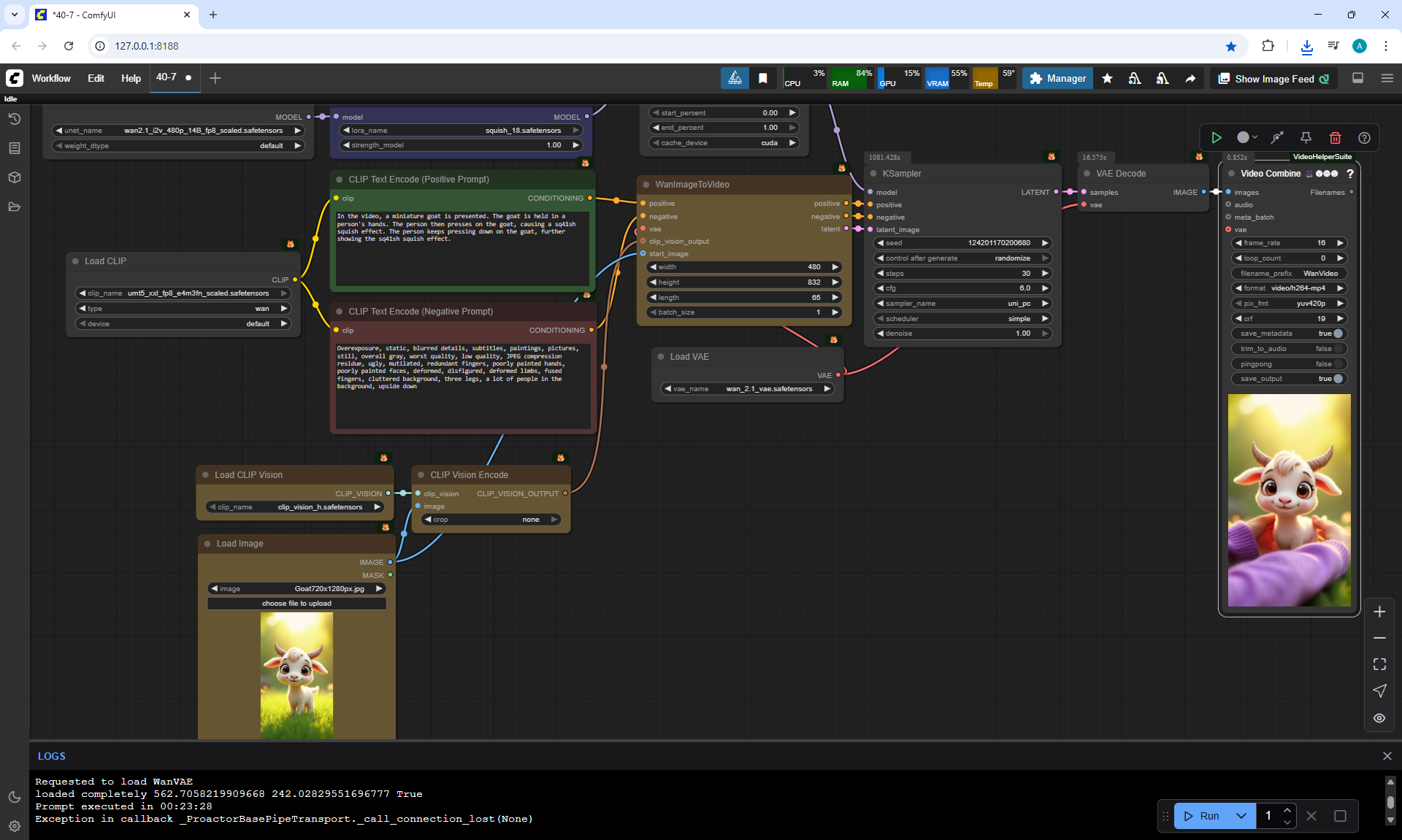Toggle save_output switch in Video Combine
Screen dimensions: 1402x840
[x=1338, y=379]
